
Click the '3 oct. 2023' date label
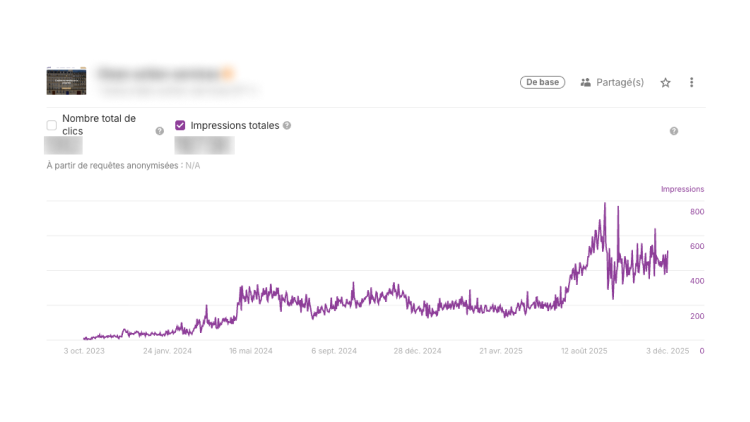(x=84, y=351)
